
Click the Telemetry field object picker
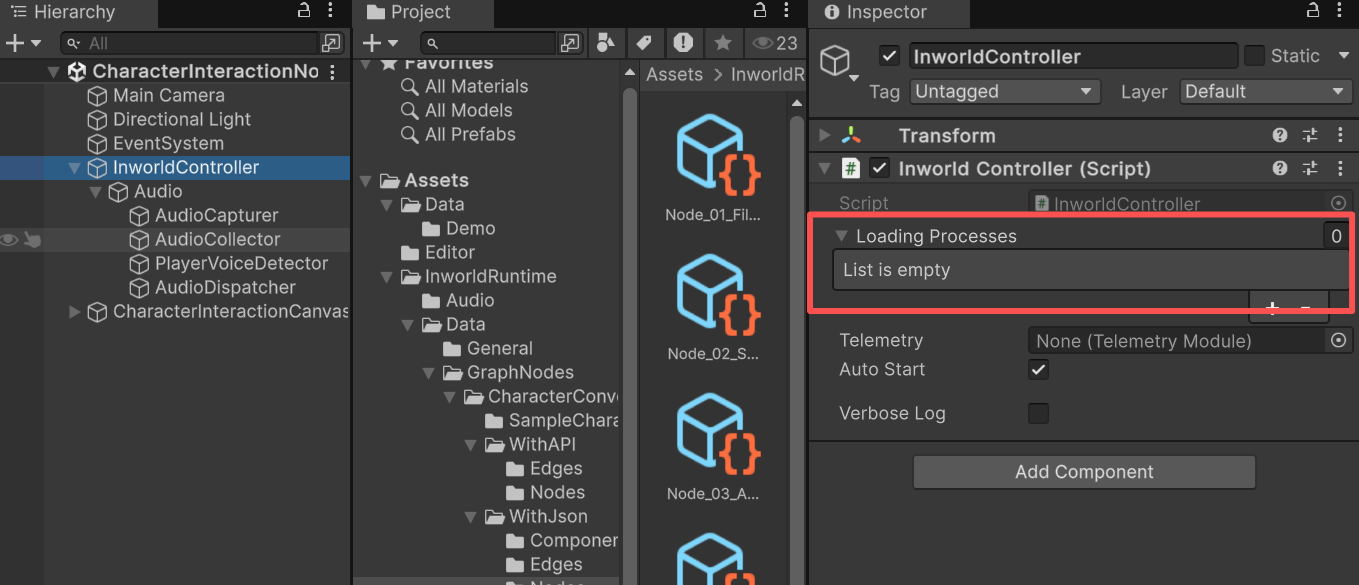1339,341
